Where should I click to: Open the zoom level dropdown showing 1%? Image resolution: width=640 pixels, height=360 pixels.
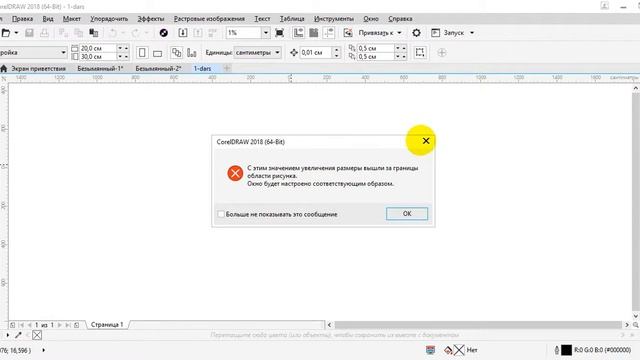[x=266, y=33]
